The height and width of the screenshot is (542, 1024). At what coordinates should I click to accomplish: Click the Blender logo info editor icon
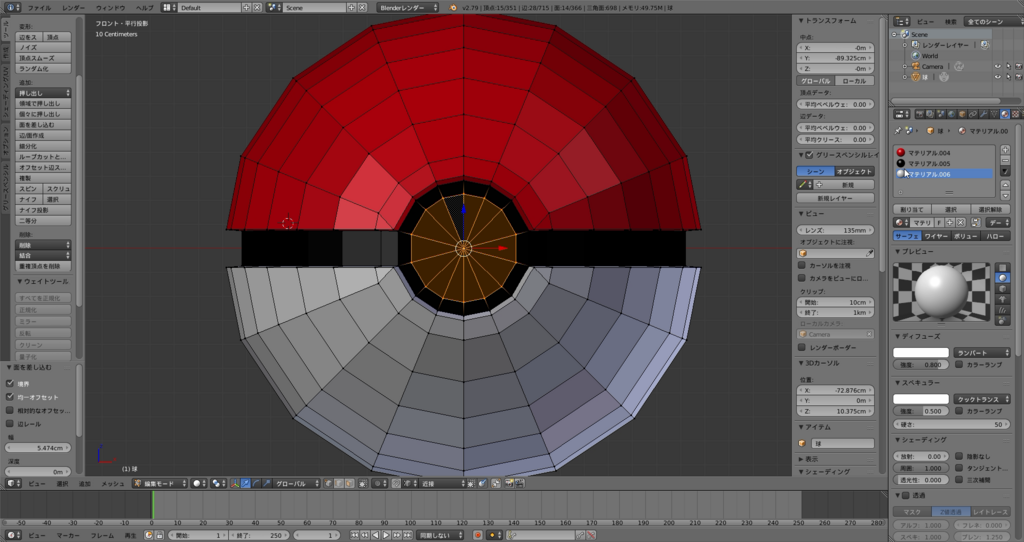[x=11, y=7]
